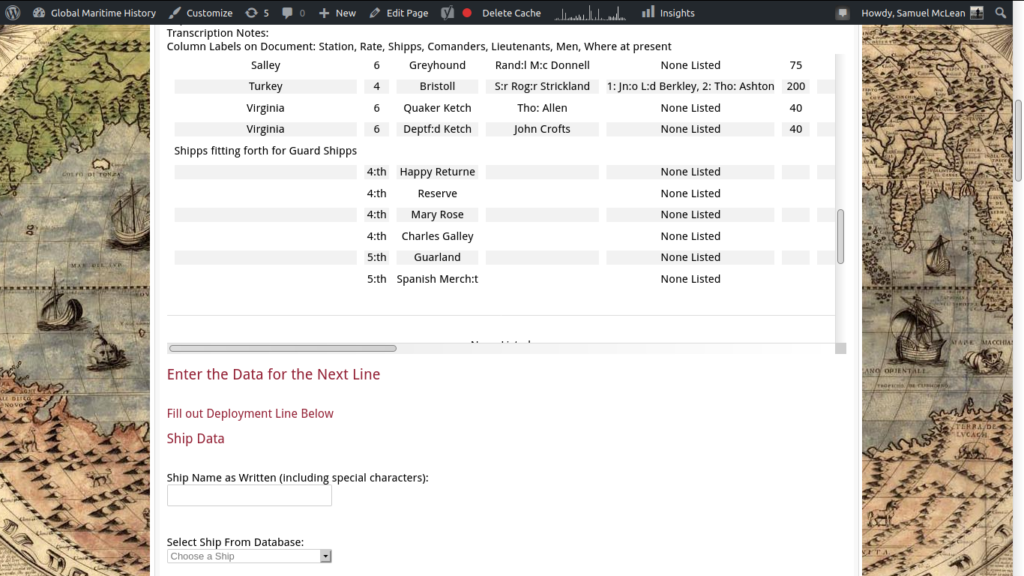This screenshot has width=1024, height=576.
Task: Click the Charles Galley ship cell
Action: click(x=437, y=236)
